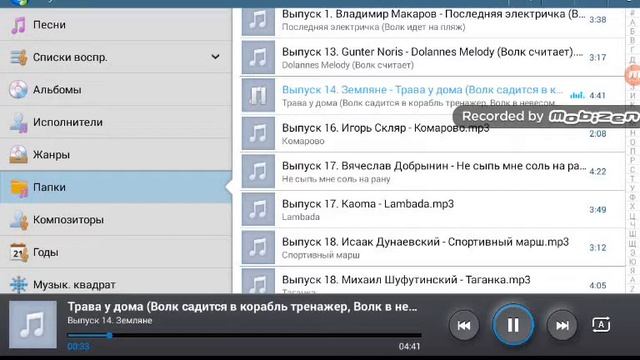Click the Композиторы icon
The height and width of the screenshot is (360, 640).
tap(18, 220)
